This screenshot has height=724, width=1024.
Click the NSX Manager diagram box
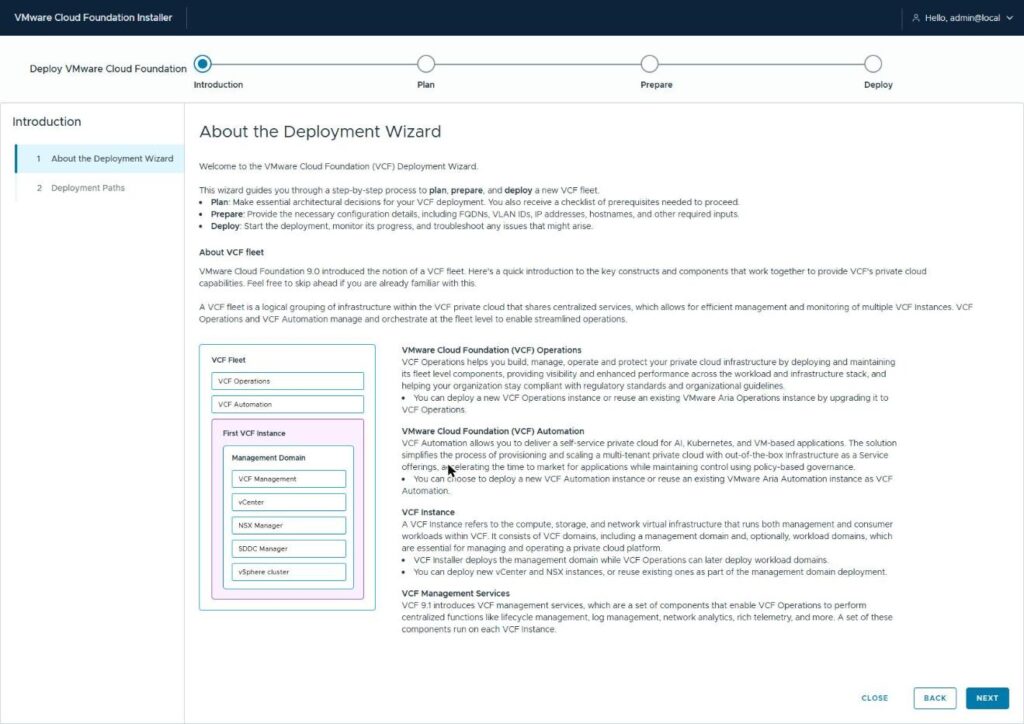pyautogui.click(x=289, y=526)
